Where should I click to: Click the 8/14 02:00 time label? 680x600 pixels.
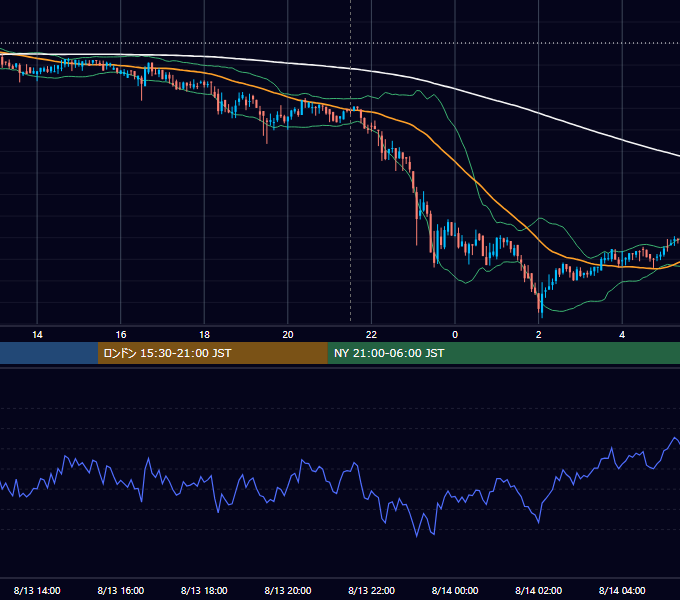(x=538, y=590)
